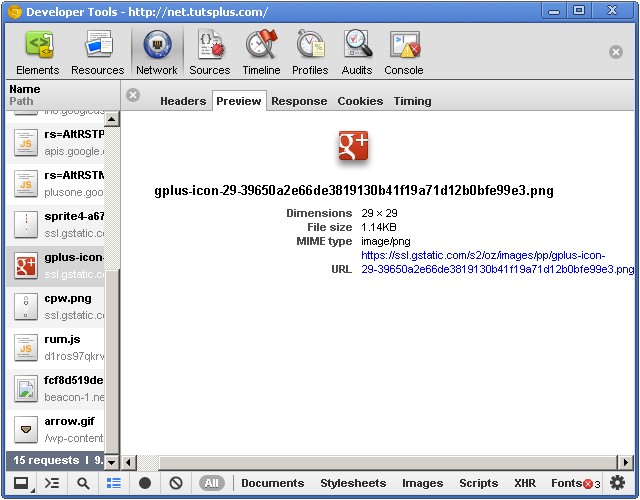Viewport: 640px width, 500px height.
Task: Open the Cookies tab
Action: pyautogui.click(x=360, y=101)
